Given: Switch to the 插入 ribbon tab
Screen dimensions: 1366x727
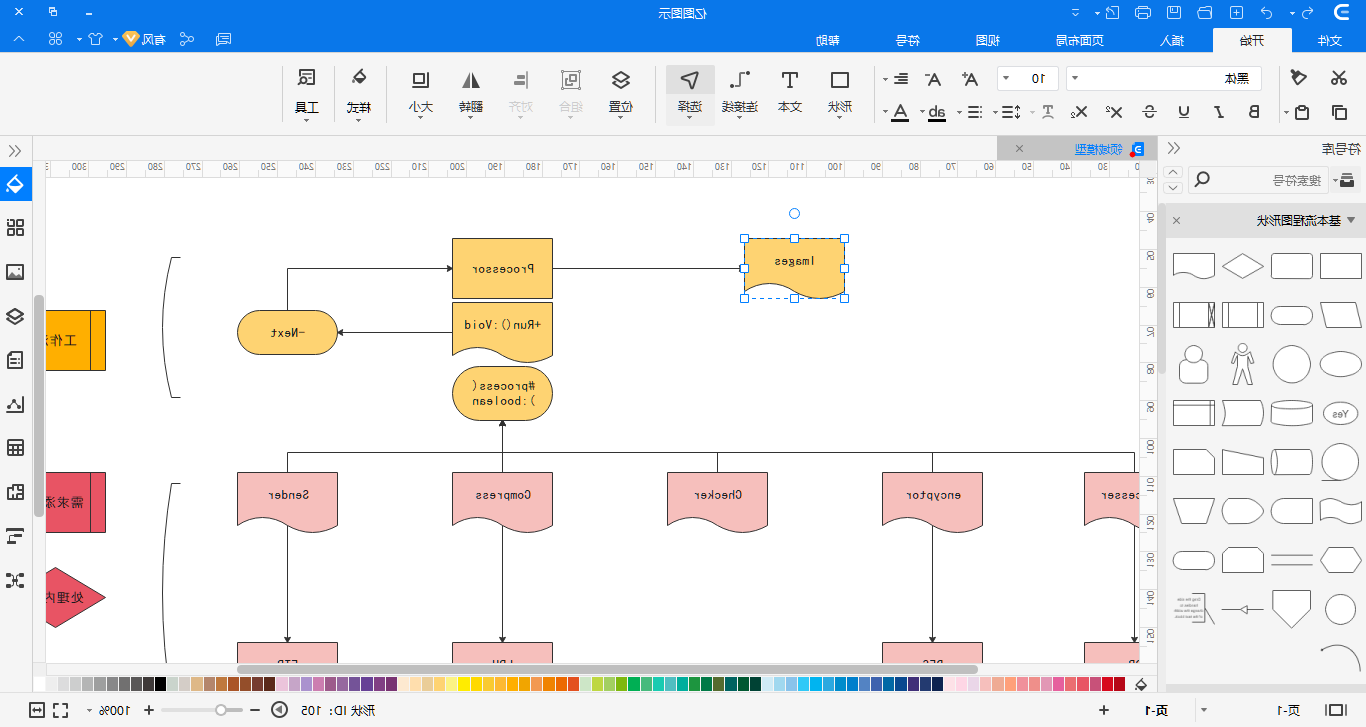Looking at the screenshot, I should [1170, 40].
